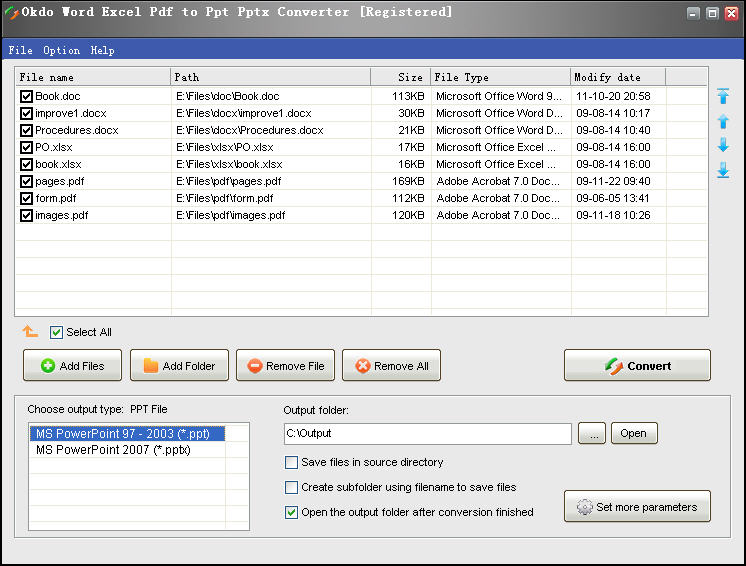Select MS PowerPoint 97 - 2003 (*.ppt)

128,434
